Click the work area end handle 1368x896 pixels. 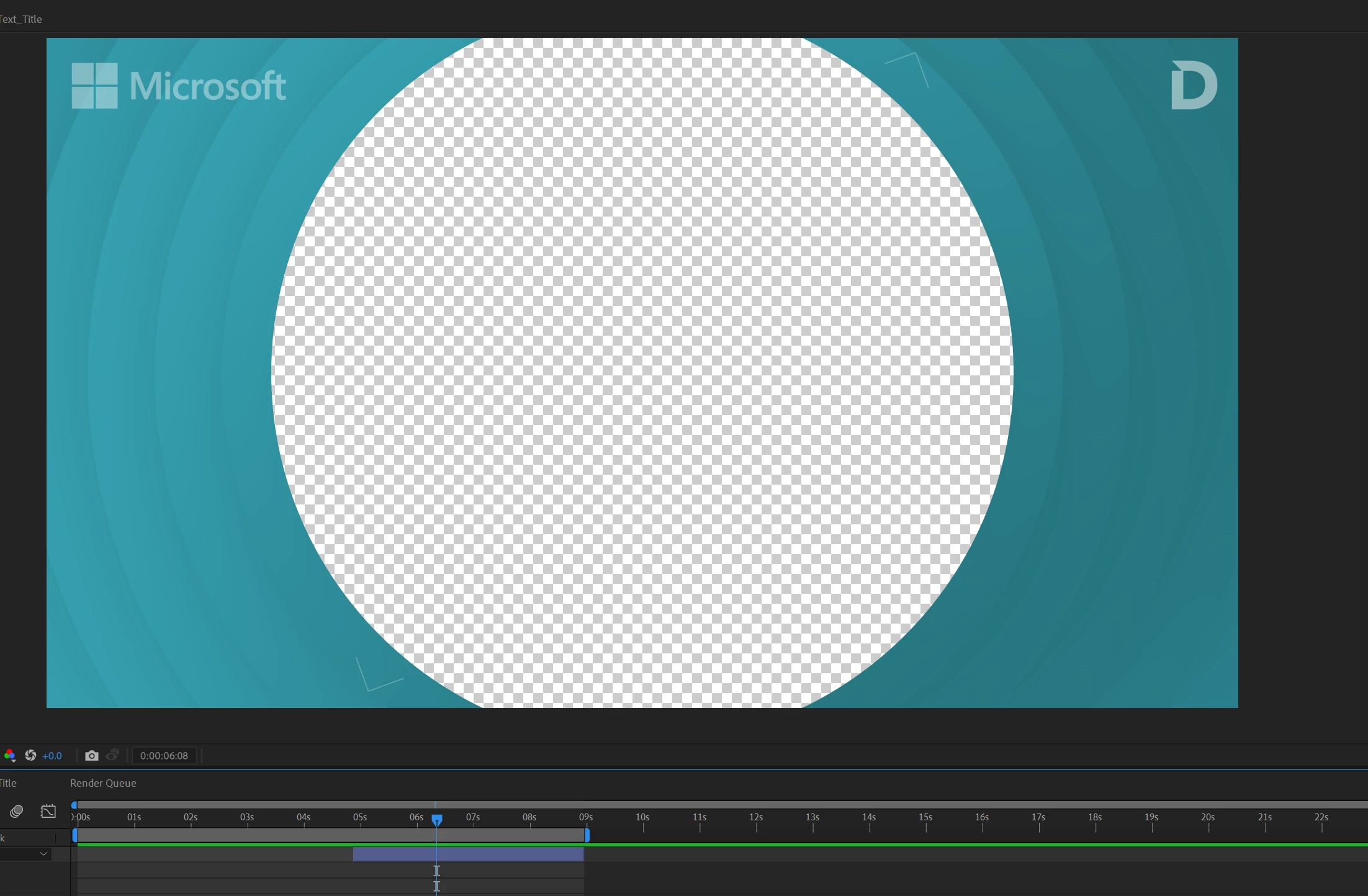click(x=587, y=836)
